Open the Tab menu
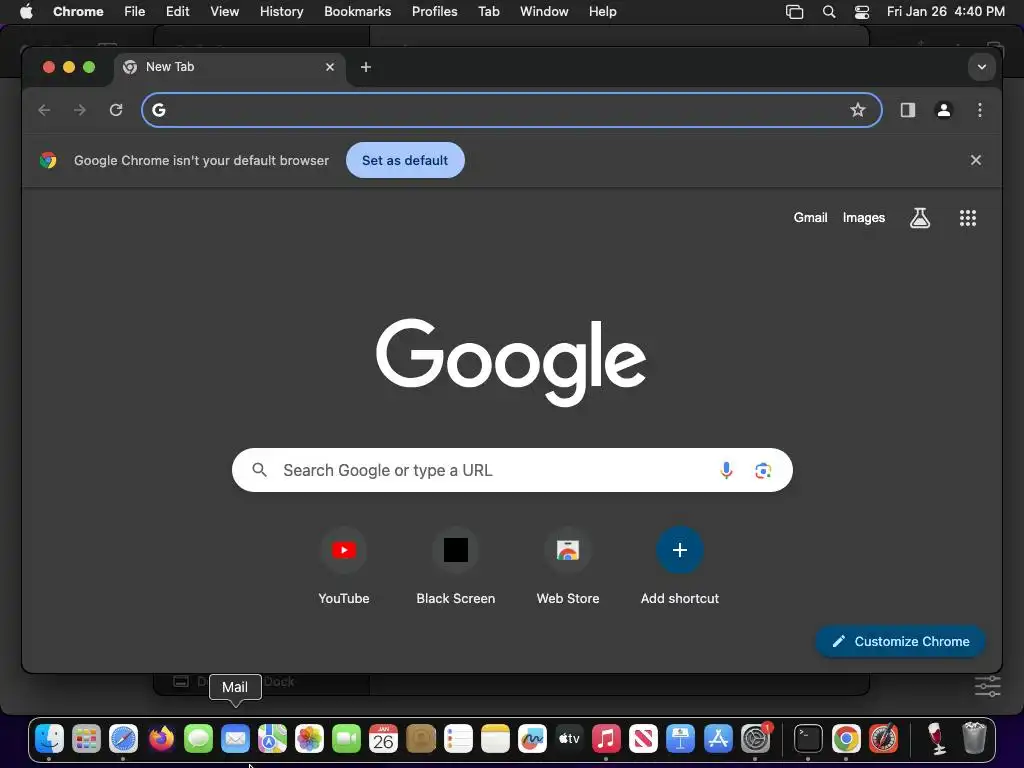 pyautogui.click(x=488, y=11)
